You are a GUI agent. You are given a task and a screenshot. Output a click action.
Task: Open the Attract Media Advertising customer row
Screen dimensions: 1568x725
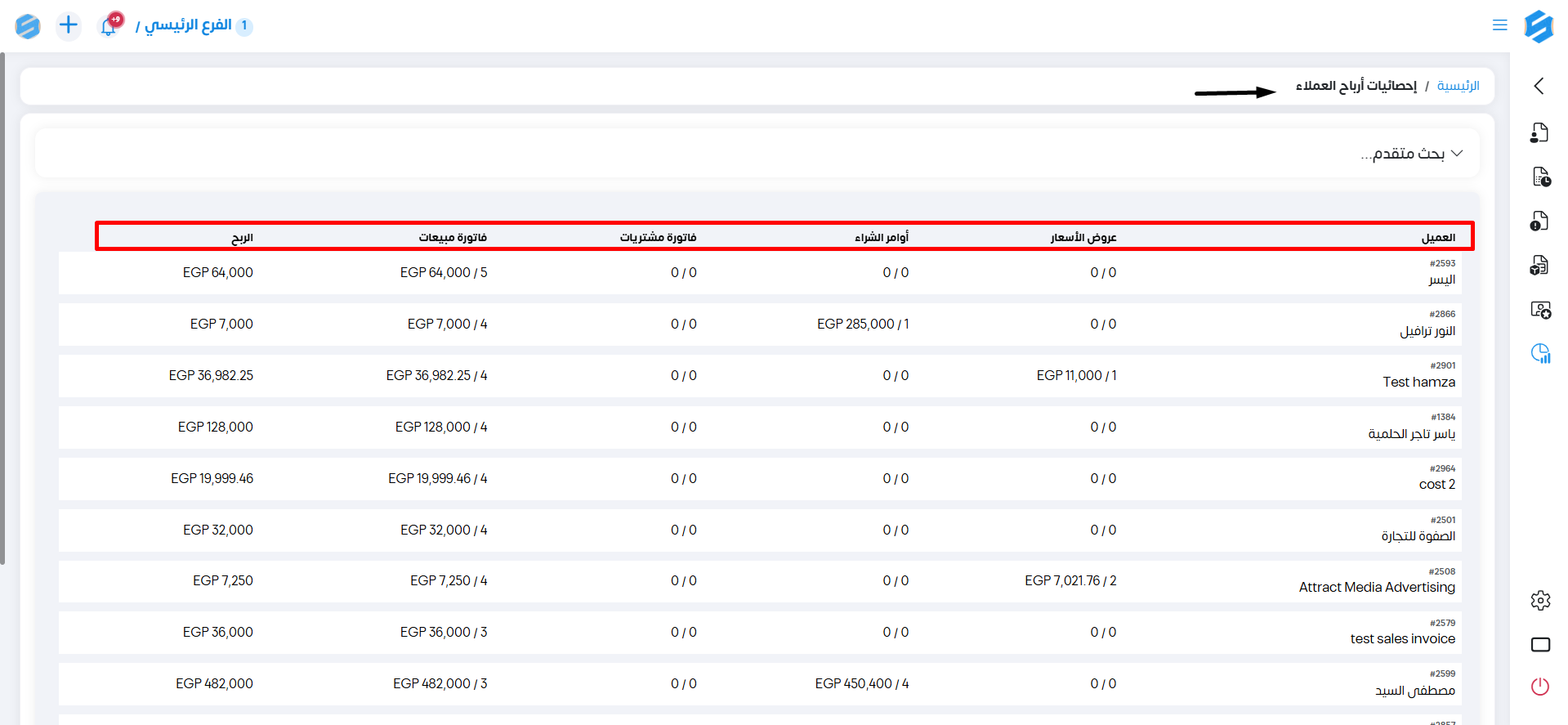[x=1376, y=587]
